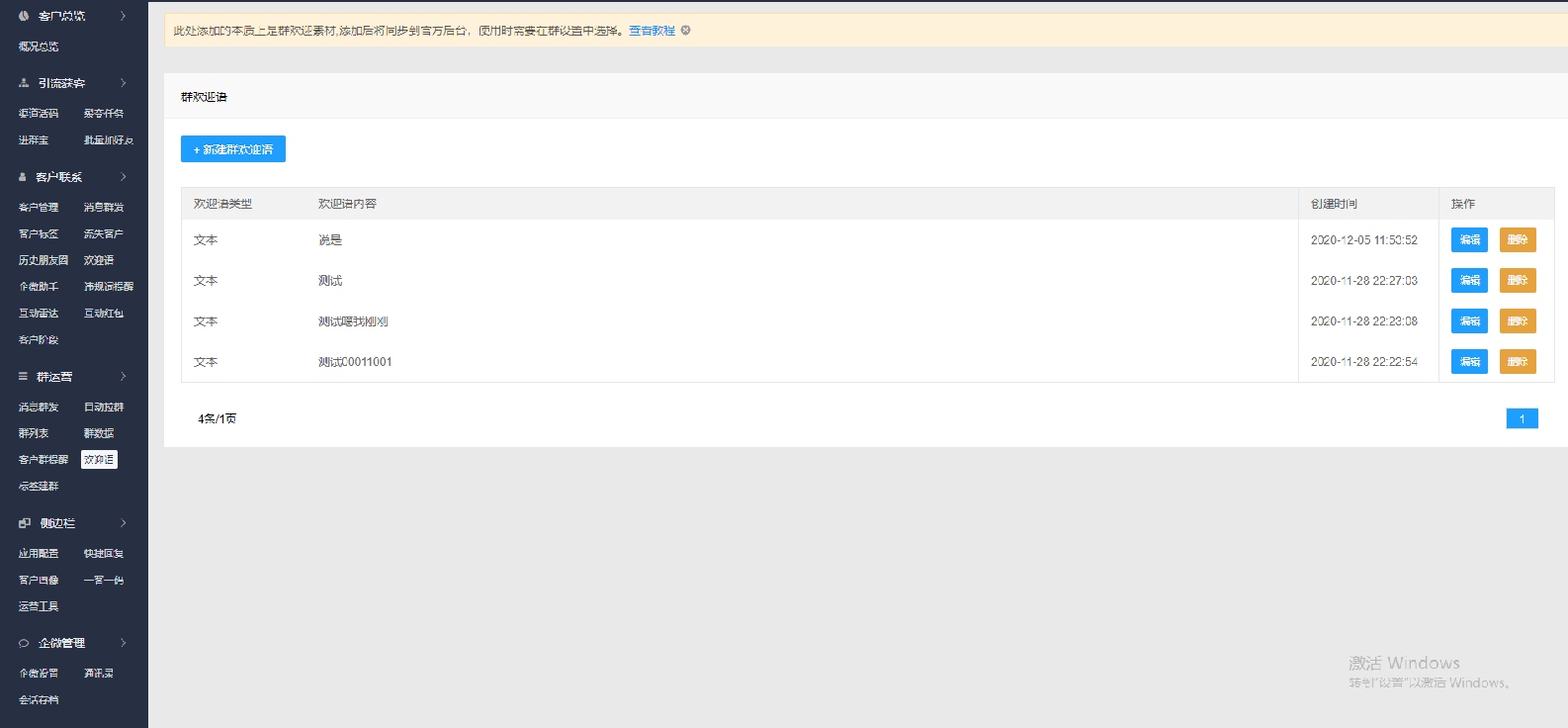Open the 客户阶段 menu item
Image resolution: width=1568 pixels, height=728 pixels.
coord(39,340)
